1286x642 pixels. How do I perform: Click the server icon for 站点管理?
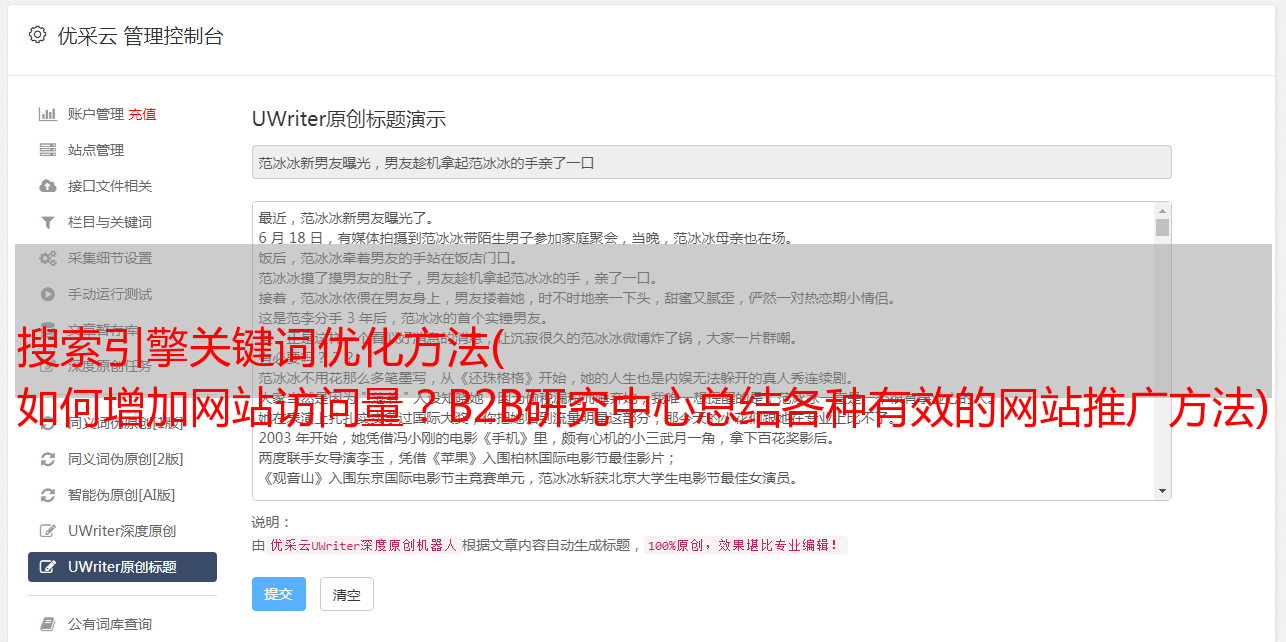(x=47, y=150)
